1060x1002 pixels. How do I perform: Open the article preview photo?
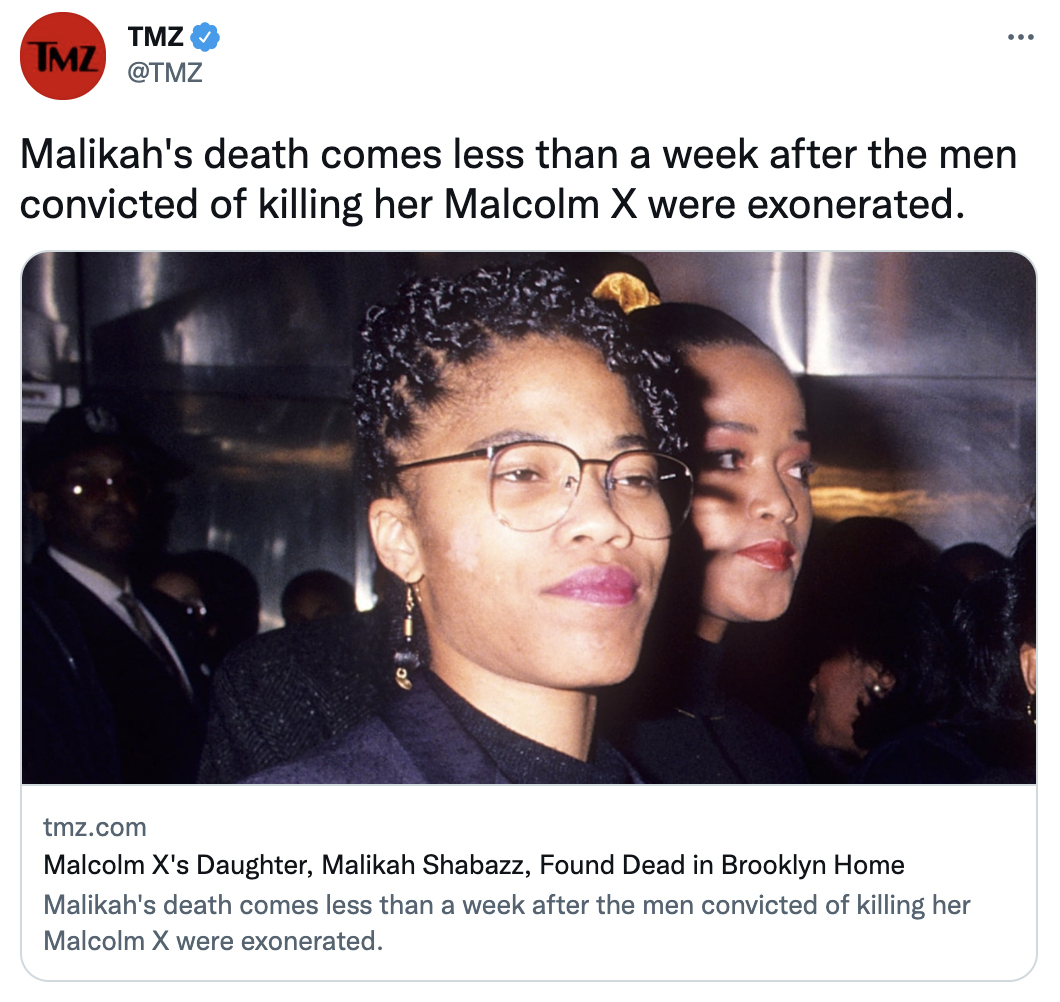click(529, 518)
